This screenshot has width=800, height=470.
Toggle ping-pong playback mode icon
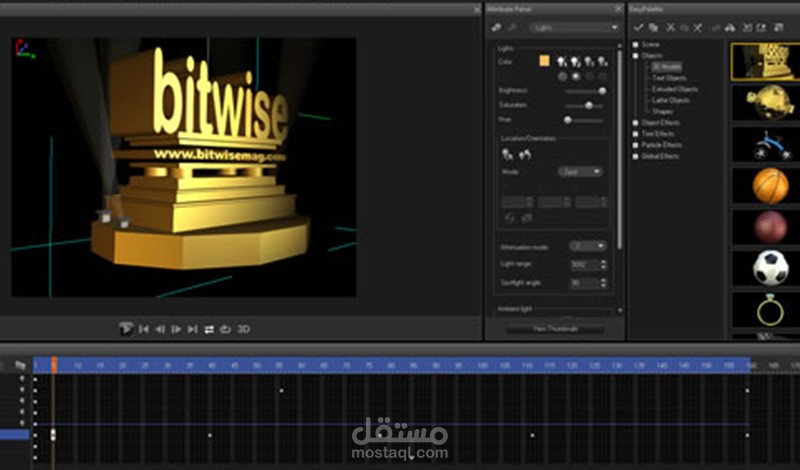pyautogui.click(x=209, y=330)
